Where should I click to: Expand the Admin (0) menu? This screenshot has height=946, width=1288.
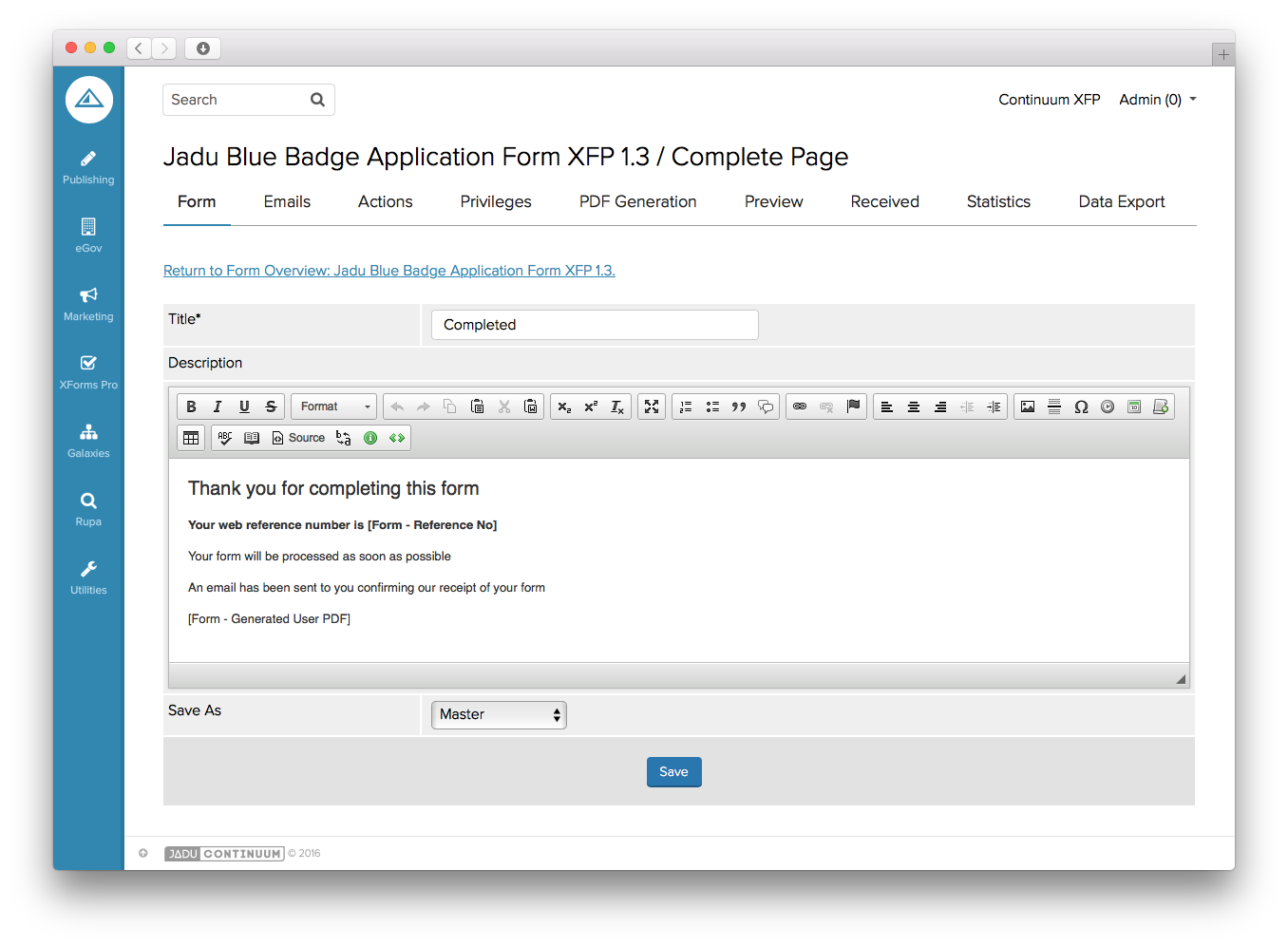click(x=1157, y=100)
